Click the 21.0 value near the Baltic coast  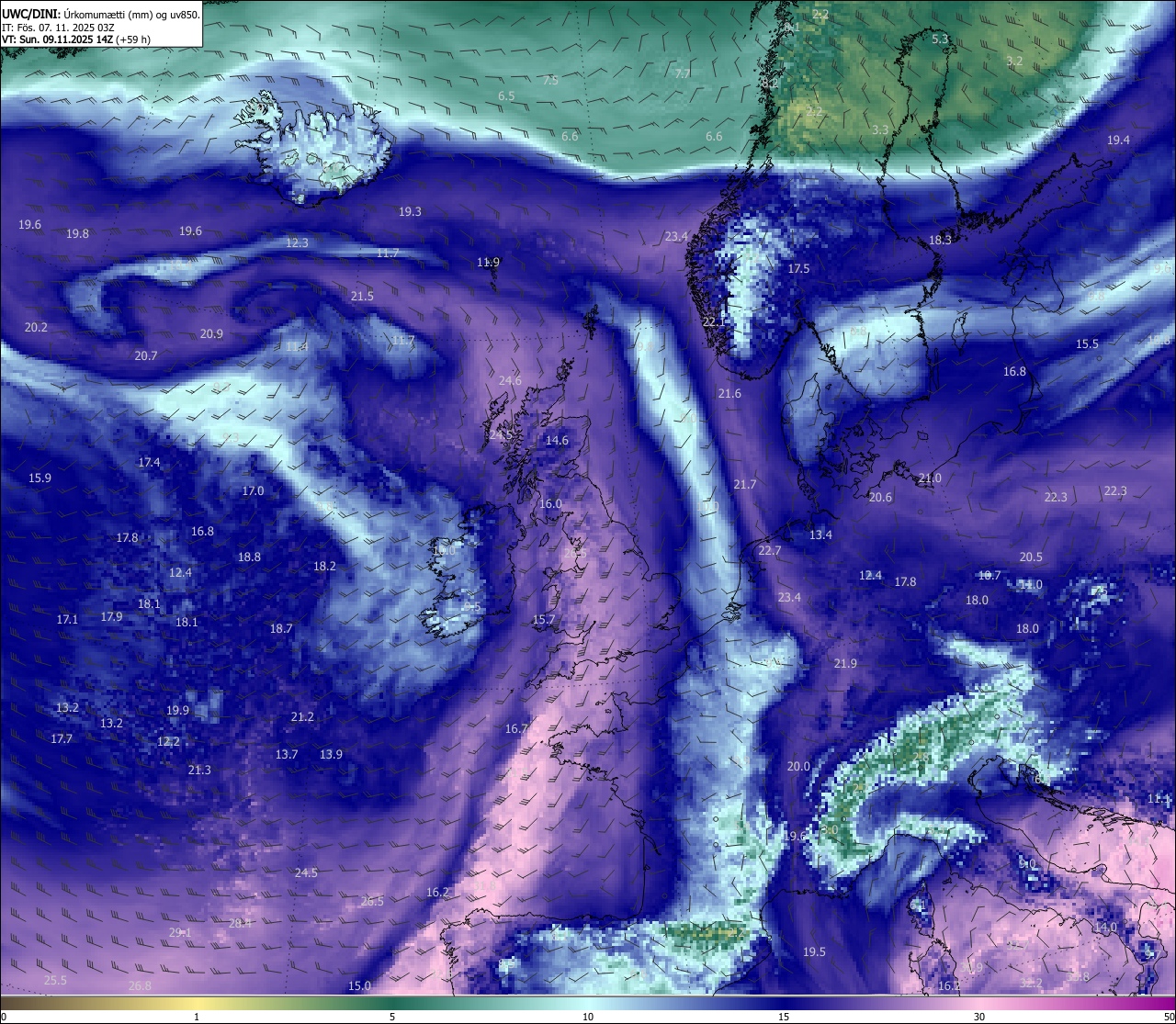tap(930, 478)
